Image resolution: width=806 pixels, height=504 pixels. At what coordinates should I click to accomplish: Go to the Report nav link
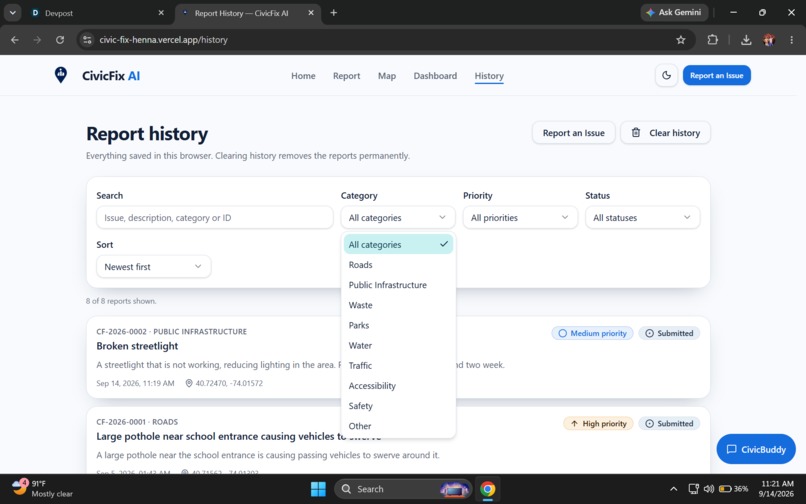(x=346, y=76)
